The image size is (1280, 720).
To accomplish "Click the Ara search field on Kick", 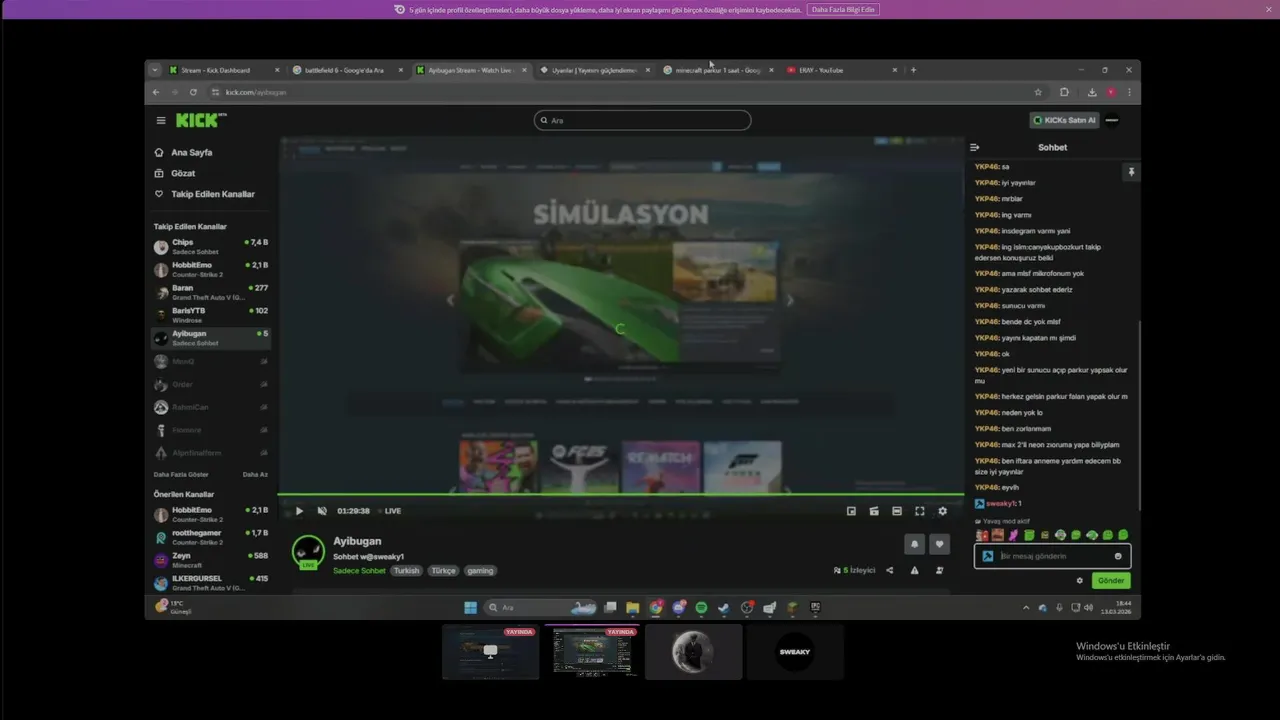I will 642,120.
